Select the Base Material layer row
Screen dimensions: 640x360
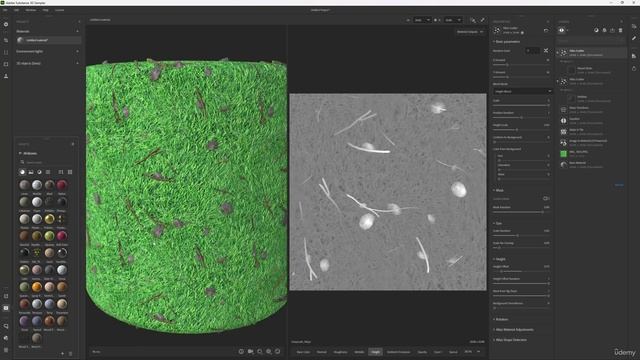[x=591, y=164]
